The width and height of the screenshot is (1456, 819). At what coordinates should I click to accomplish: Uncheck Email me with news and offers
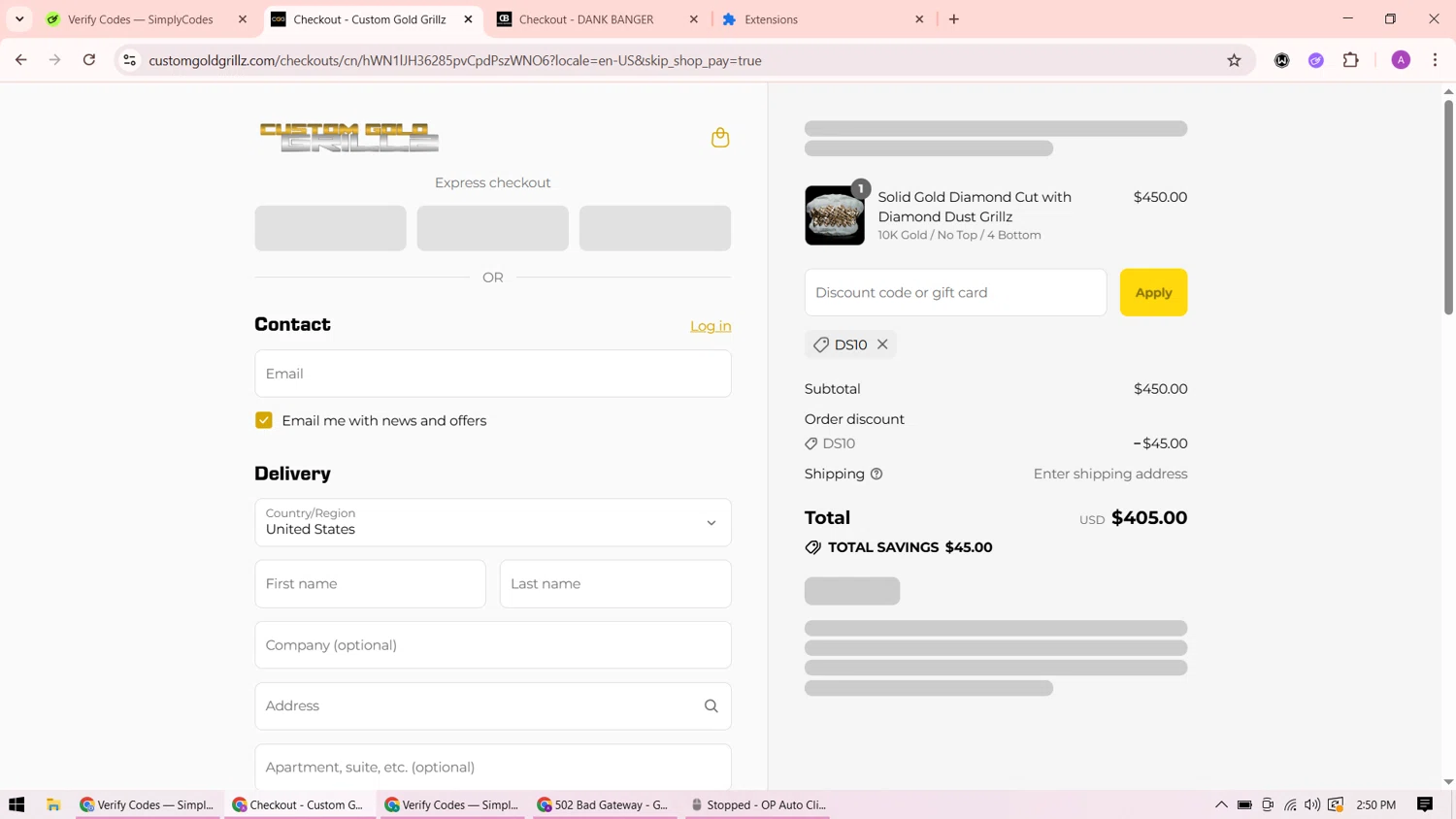264,420
